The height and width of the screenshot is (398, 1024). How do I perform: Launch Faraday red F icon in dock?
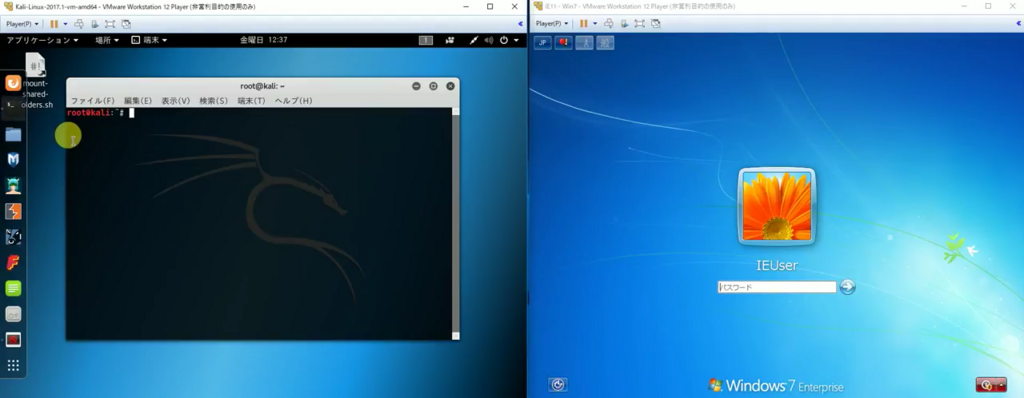13,263
